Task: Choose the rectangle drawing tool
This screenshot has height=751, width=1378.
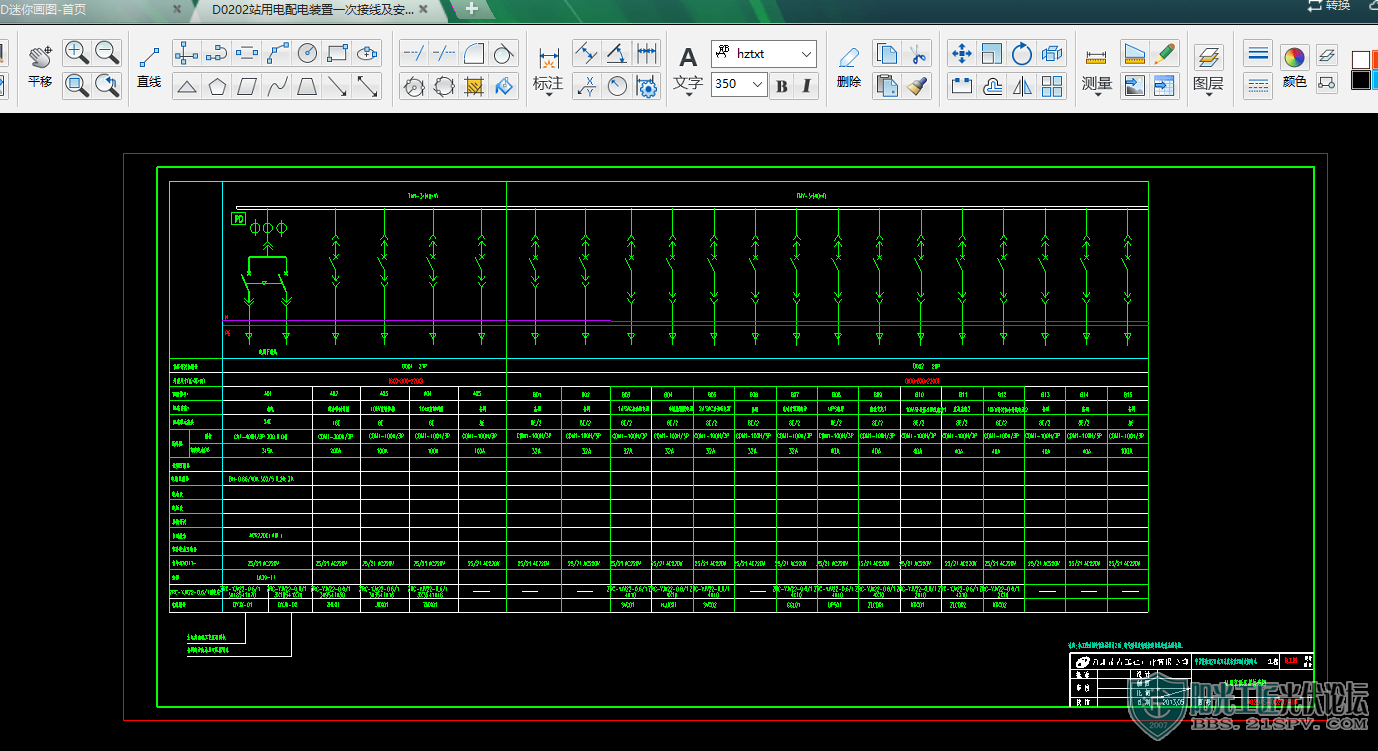Action: pyautogui.click(x=338, y=53)
